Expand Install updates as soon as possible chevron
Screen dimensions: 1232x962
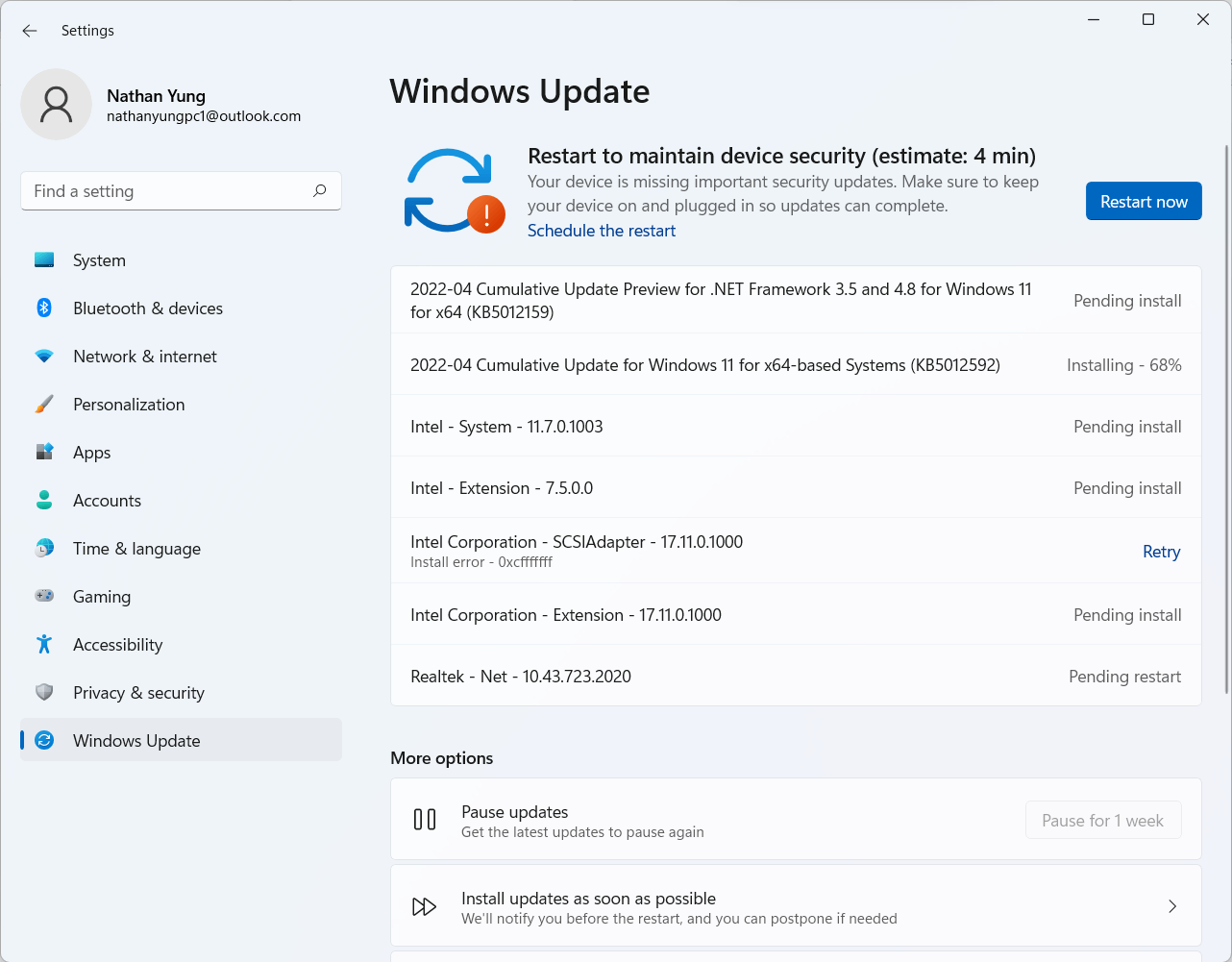[1172, 906]
